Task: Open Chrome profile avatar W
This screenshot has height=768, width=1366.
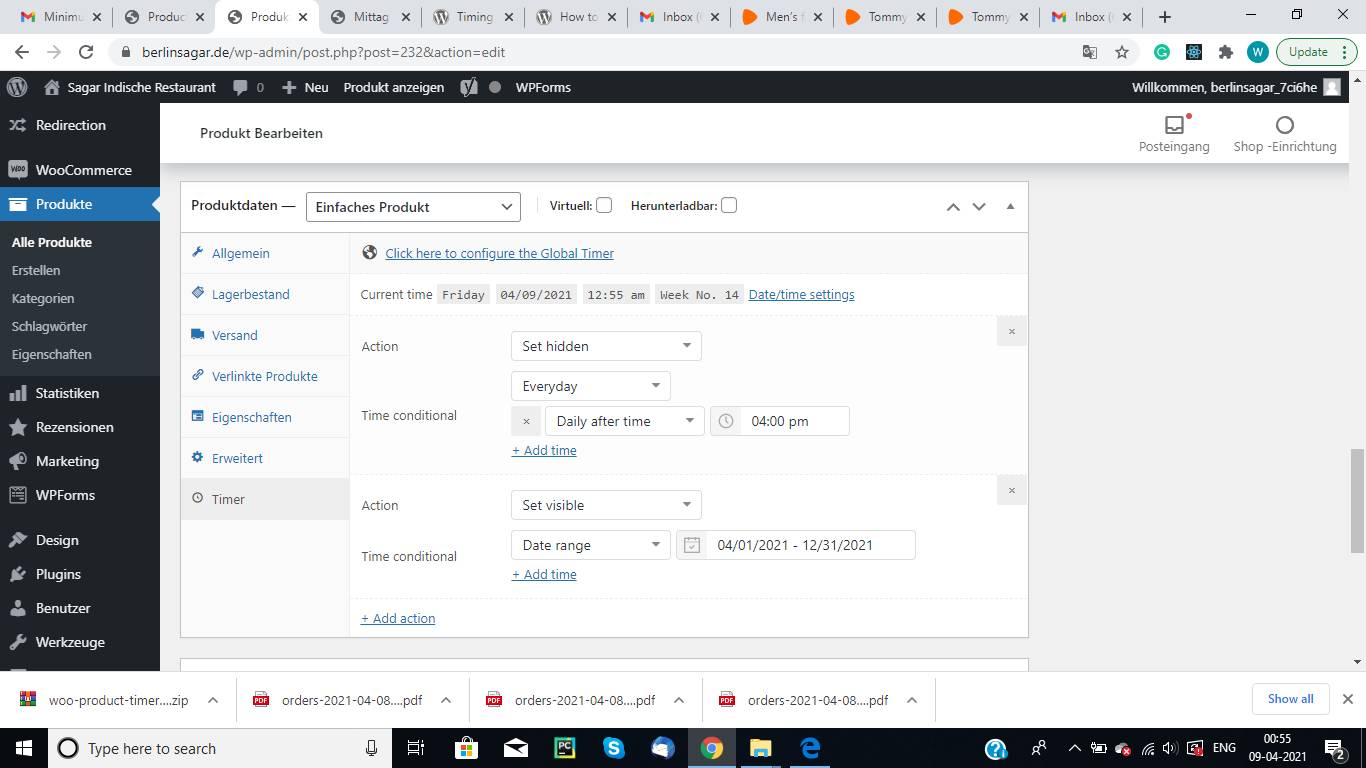Action: [1258, 52]
